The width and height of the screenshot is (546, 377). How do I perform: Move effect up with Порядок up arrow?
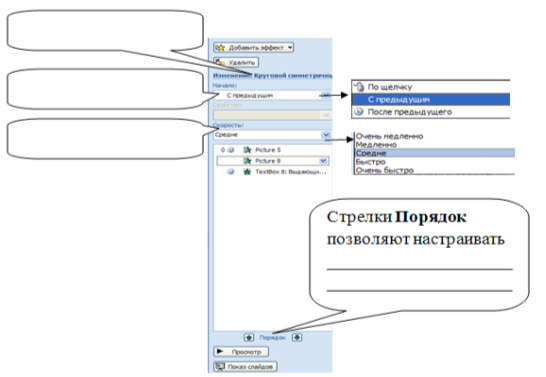point(249,337)
